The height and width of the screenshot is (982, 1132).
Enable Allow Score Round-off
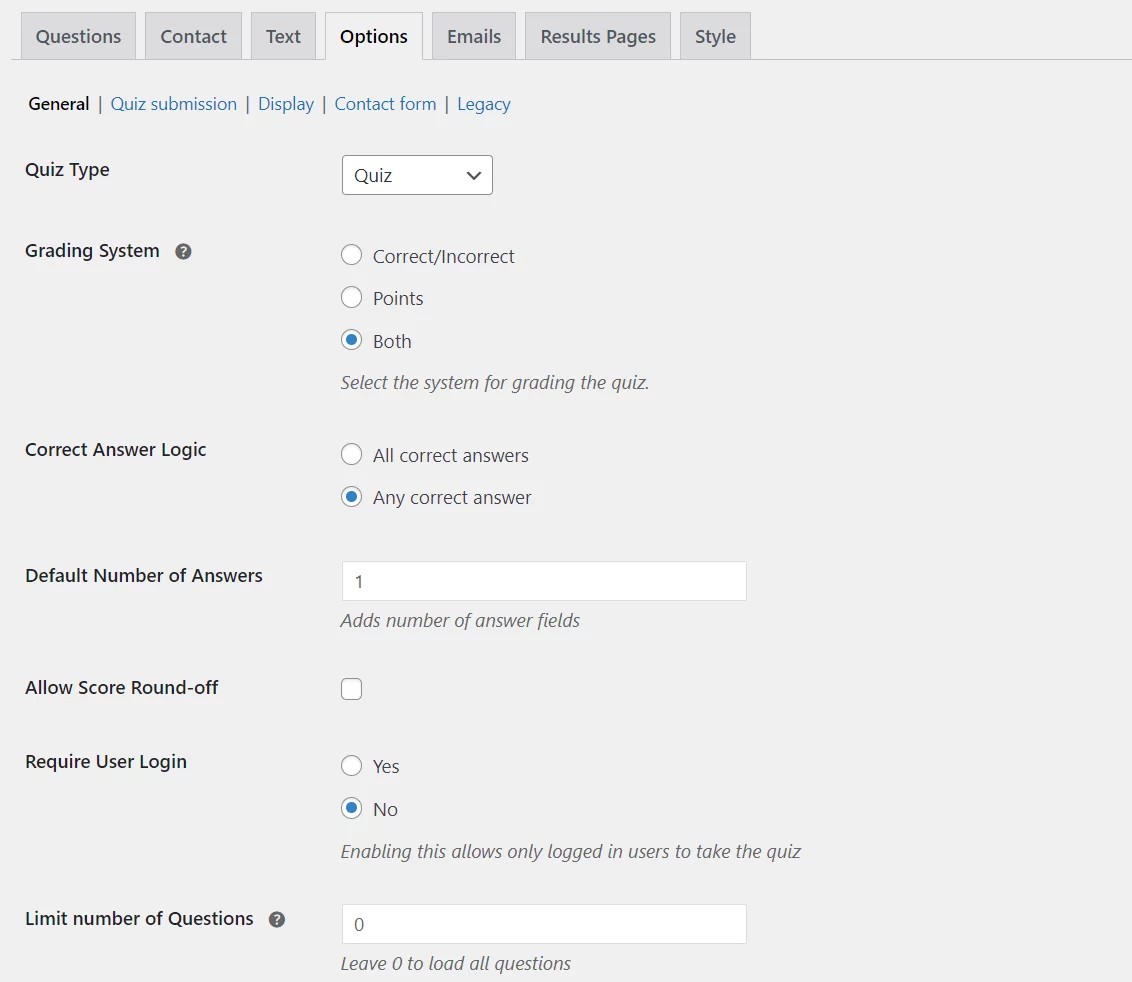tap(351, 688)
